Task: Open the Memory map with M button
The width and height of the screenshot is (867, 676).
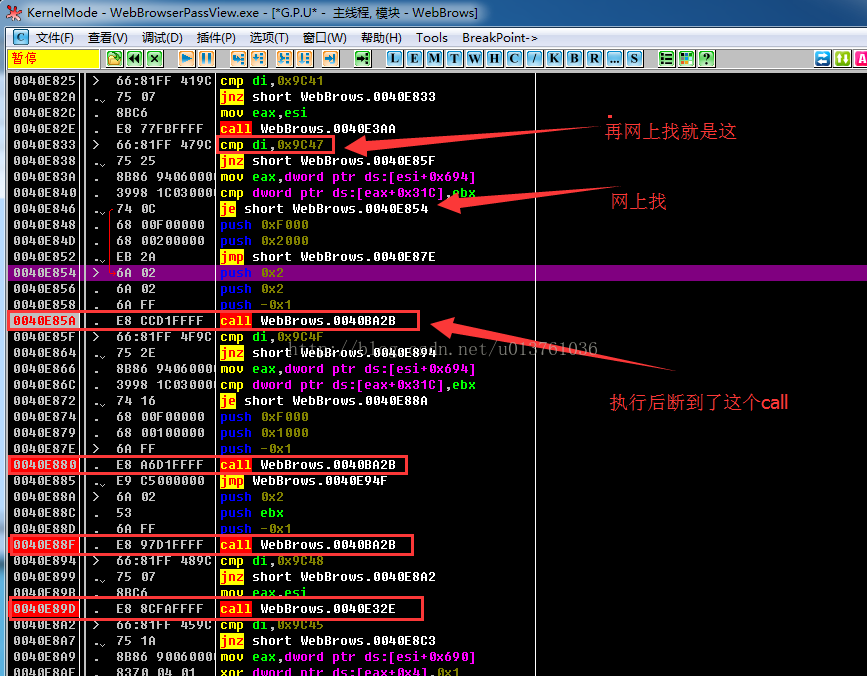Action: click(435, 59)
